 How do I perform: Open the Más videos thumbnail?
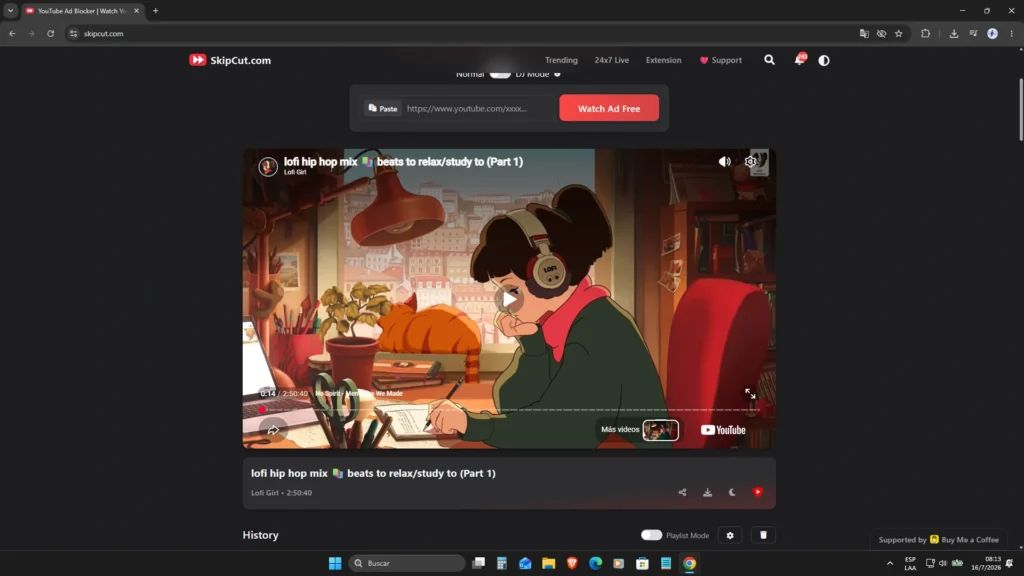click(660, 430)
